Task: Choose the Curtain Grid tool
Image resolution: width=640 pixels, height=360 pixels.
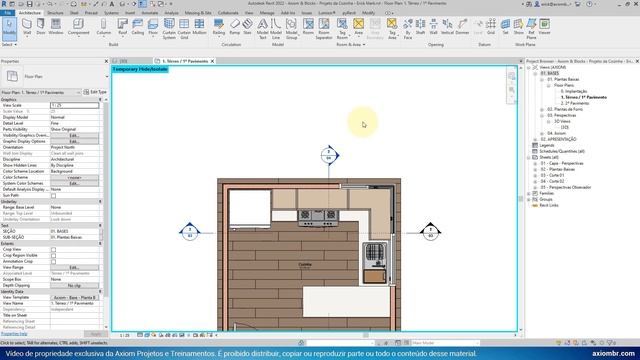Action: [184, 29]
